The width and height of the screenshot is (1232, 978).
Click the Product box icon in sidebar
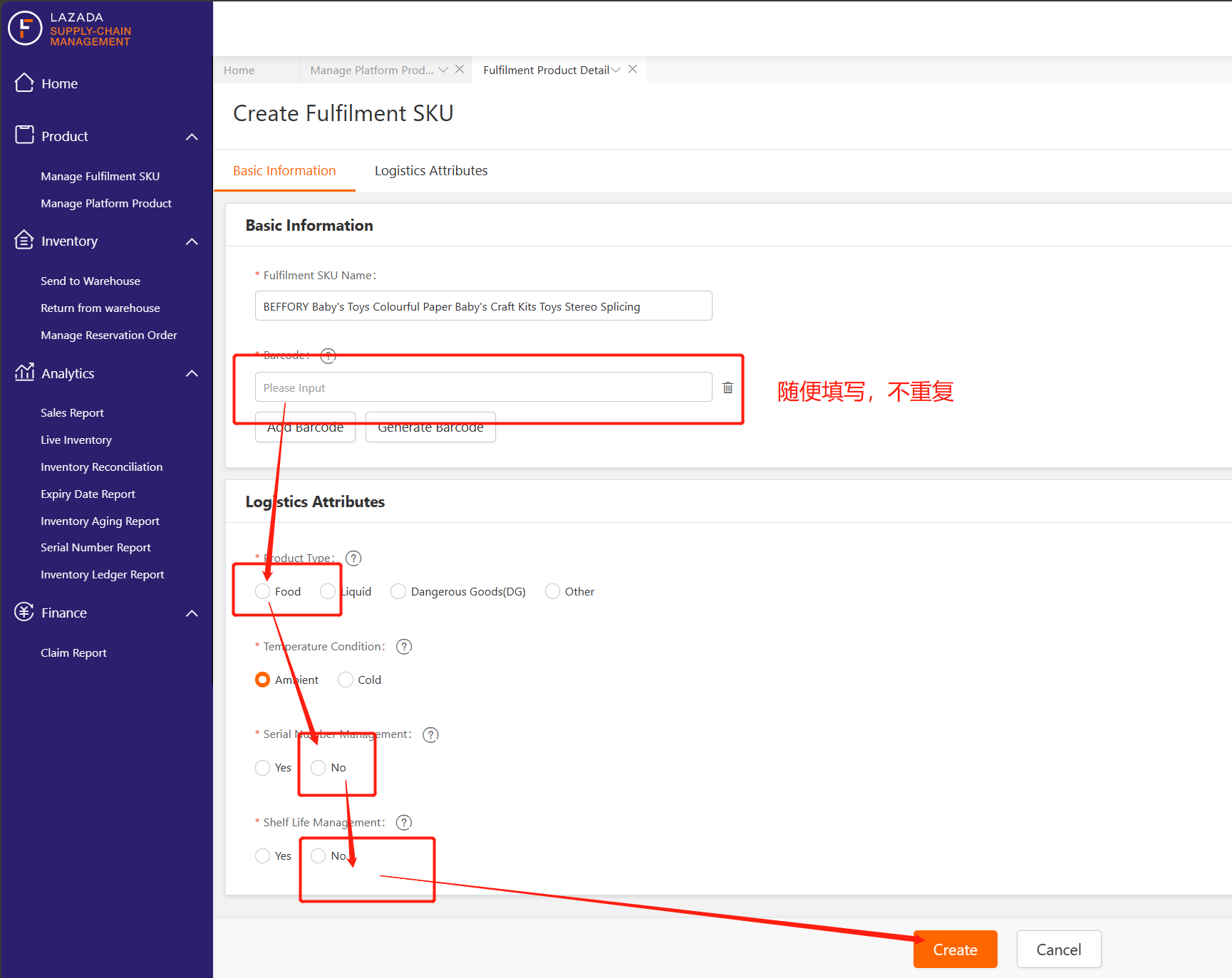[x=24, y=135]
